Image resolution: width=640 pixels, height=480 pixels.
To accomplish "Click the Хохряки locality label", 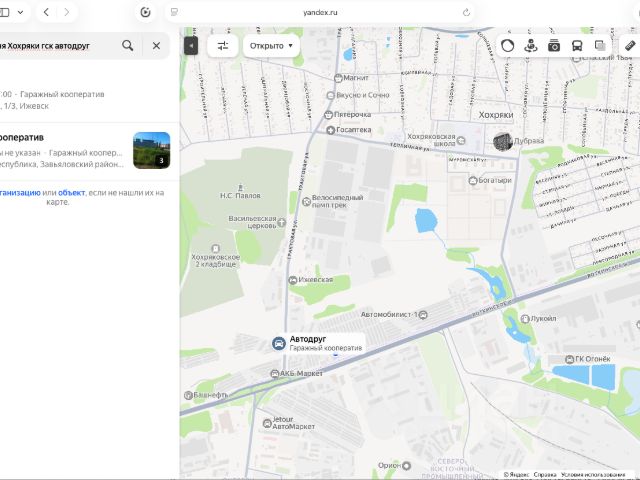I will (496, 115).
